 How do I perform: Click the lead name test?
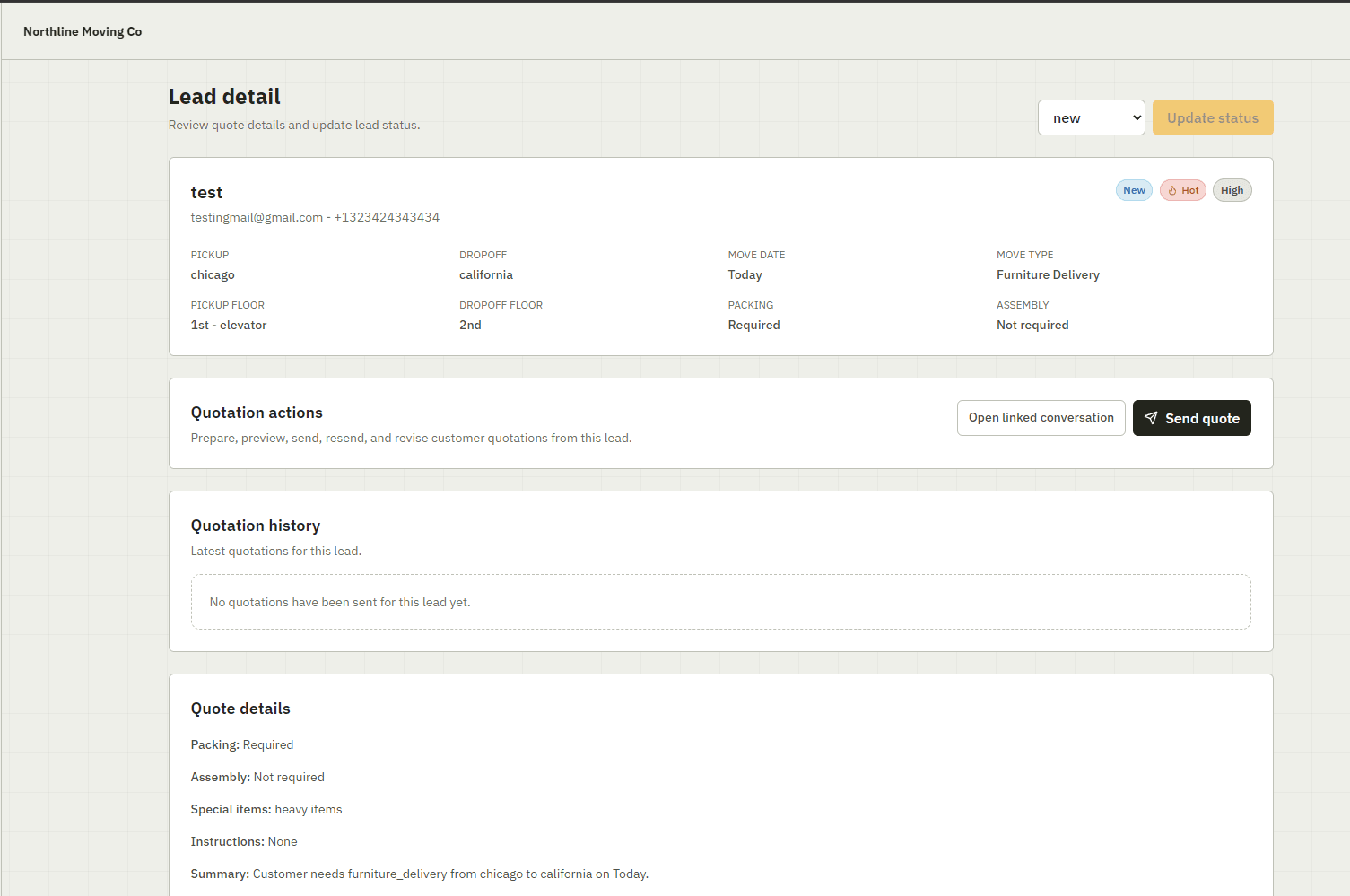pos(206,192)
